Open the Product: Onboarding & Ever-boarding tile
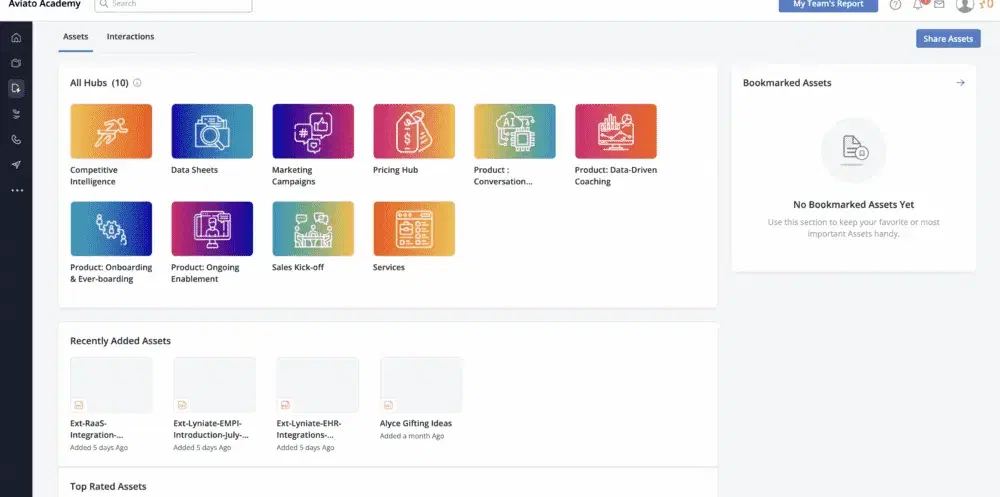 click(111, 229)
